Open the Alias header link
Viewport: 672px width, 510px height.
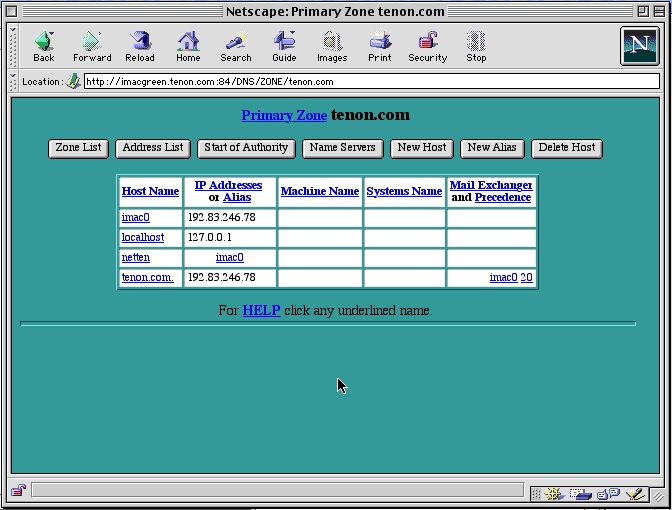point(237,197)
